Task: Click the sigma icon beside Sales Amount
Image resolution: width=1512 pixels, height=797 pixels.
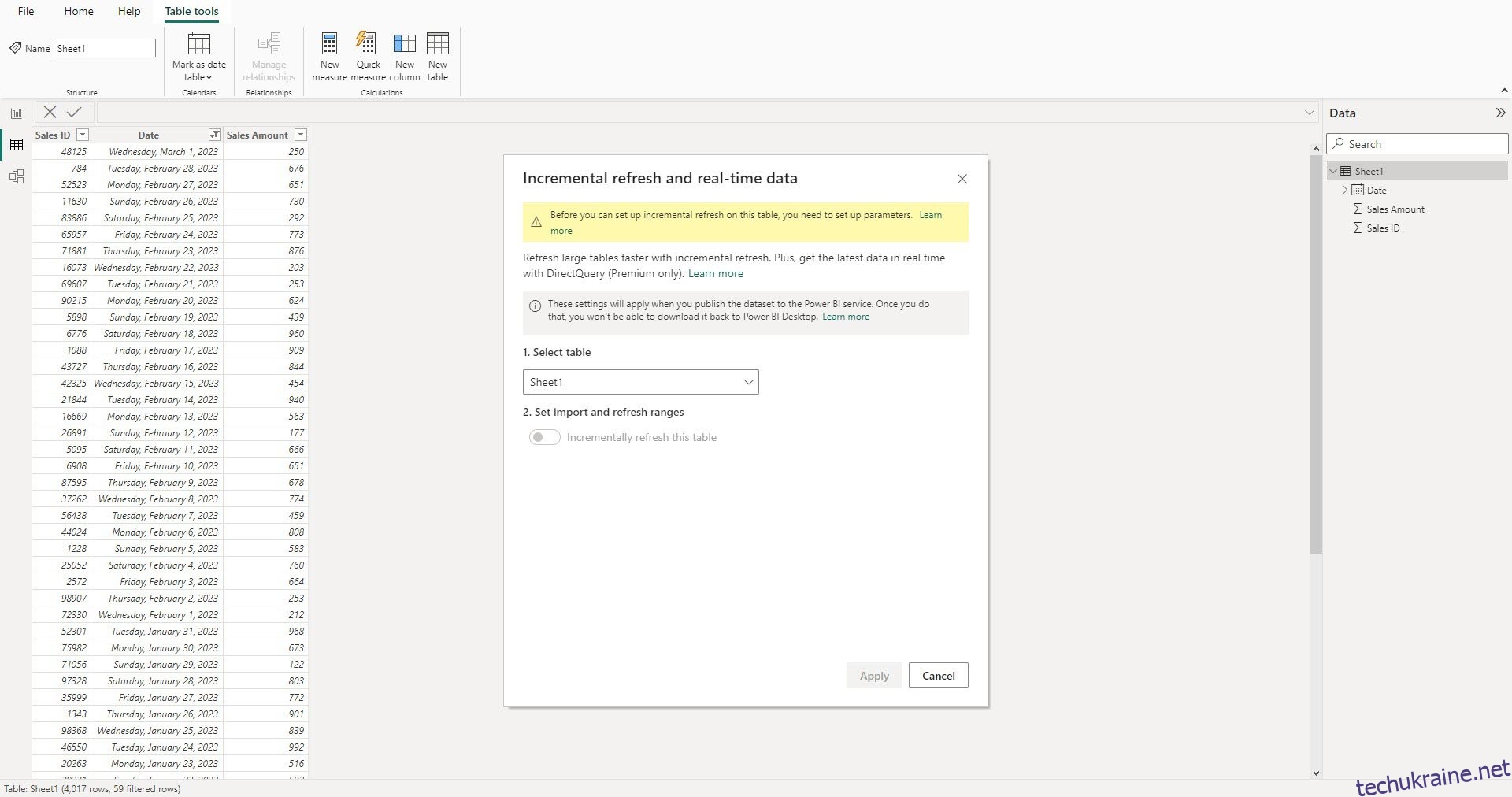Action: click(x=1358, y=209)
